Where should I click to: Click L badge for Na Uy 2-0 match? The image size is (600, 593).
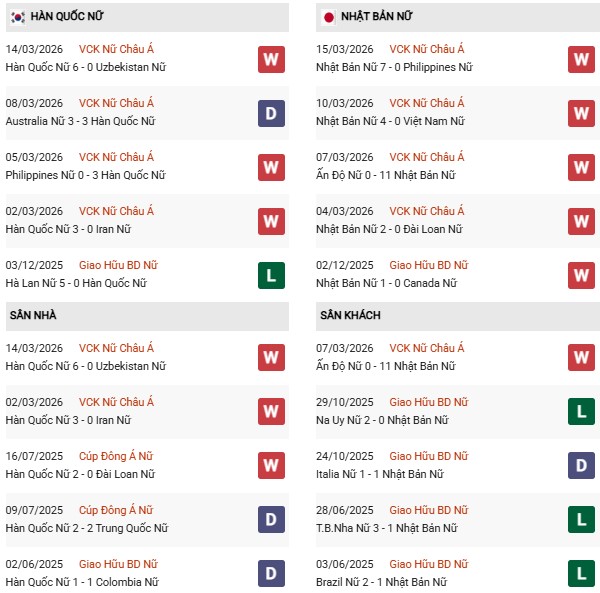click(x=581, y=412)
